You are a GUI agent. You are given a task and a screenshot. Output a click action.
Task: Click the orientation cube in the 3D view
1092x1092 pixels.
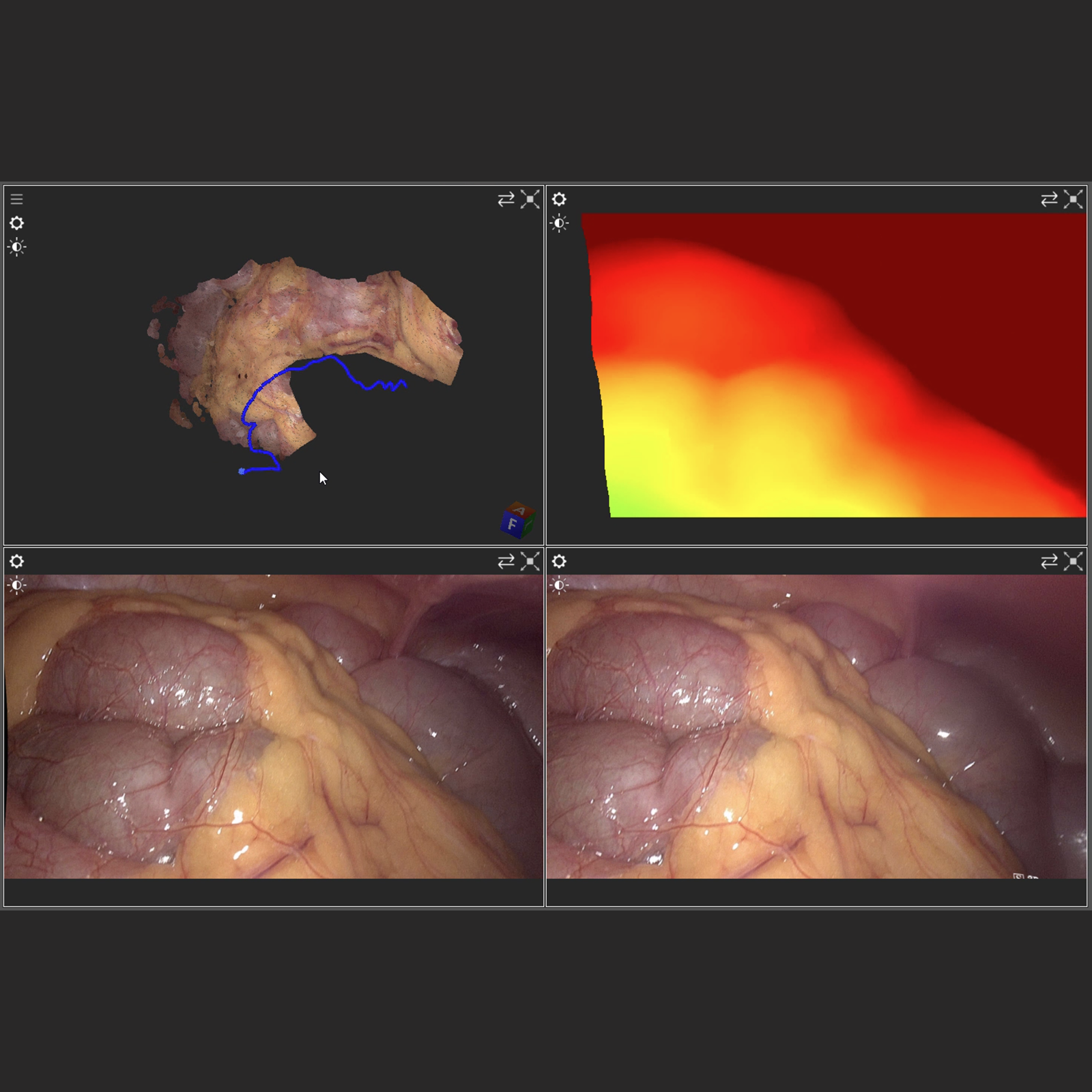[x=517, y=521]
